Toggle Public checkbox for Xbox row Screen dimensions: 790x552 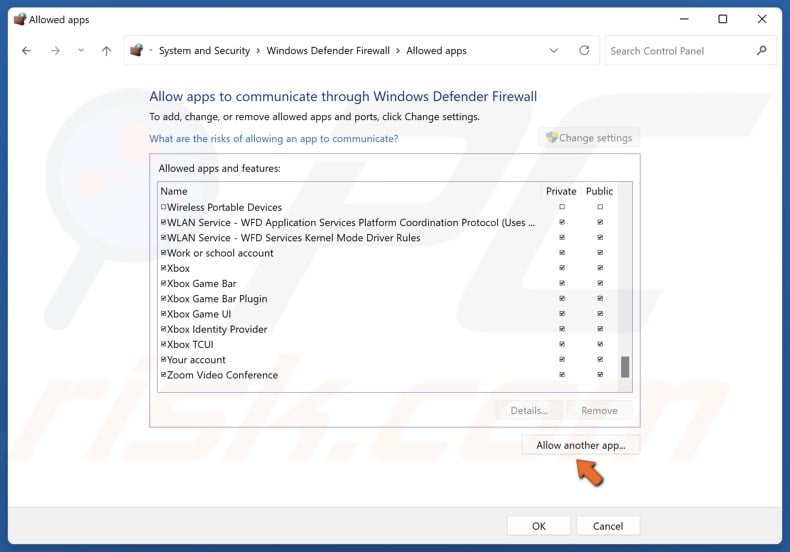[600, 268]
